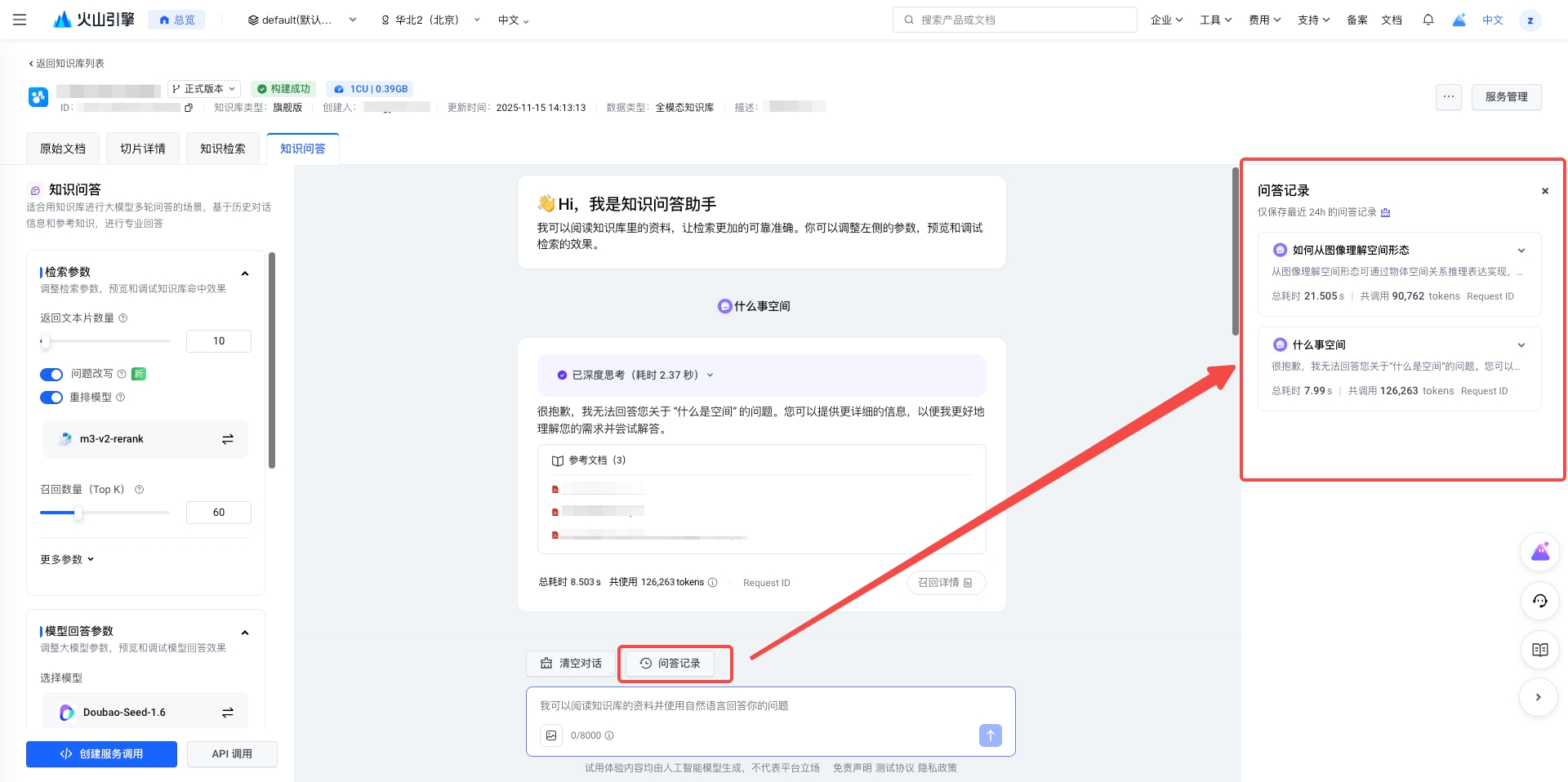Image resolution: width=1568 pixels, height=782 pixels.
Task: Expand 更多参数 options
Action: pos(67,559)
